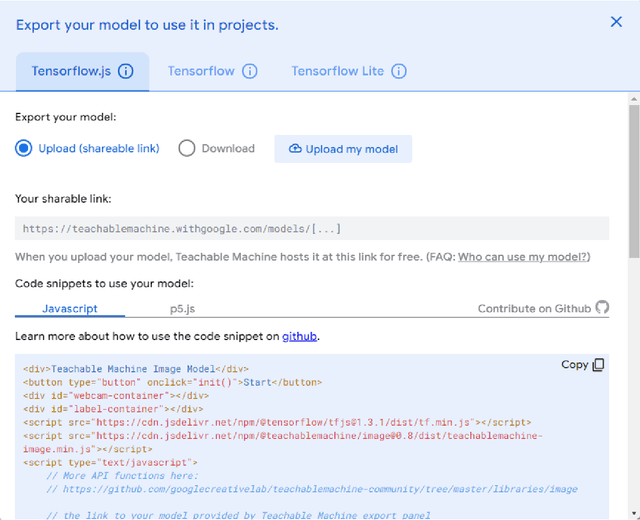
Task: Click the GitHub octocat icon
Action: click(602, 307)
